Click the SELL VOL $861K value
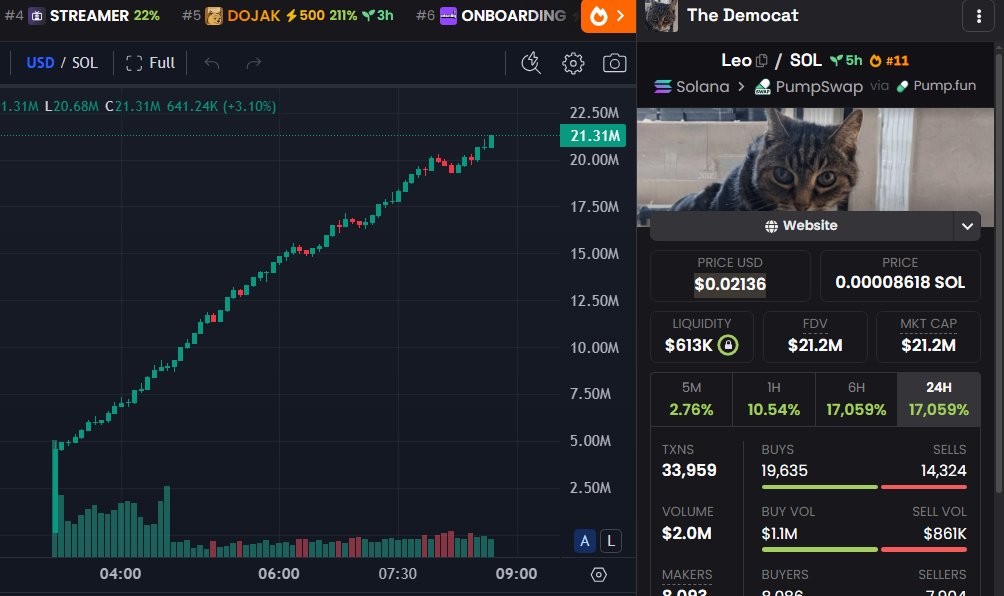Screen dimensions: 1004x596 pos(944,533)
